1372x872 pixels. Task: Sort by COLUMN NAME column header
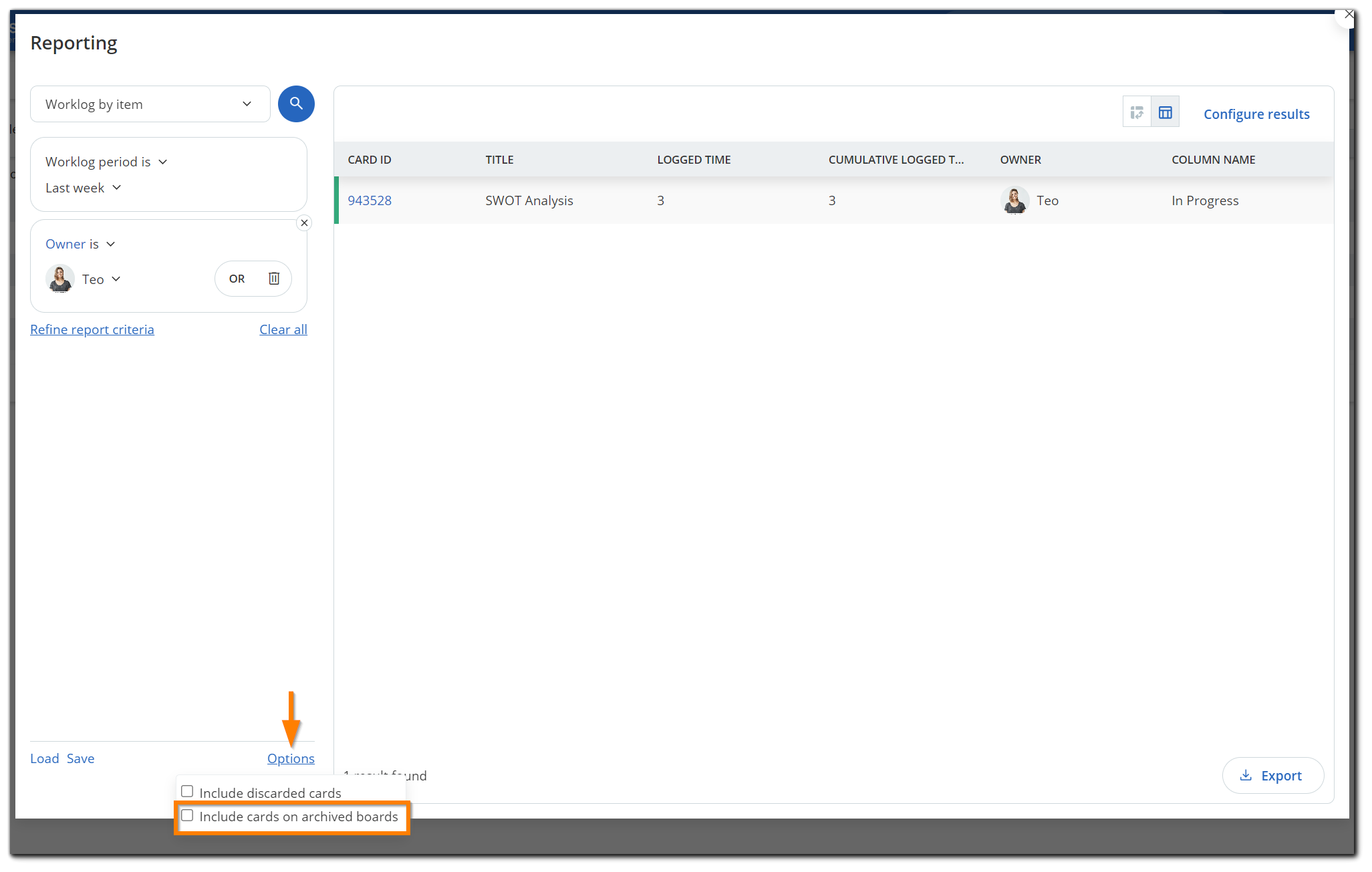coord(1213,160)
